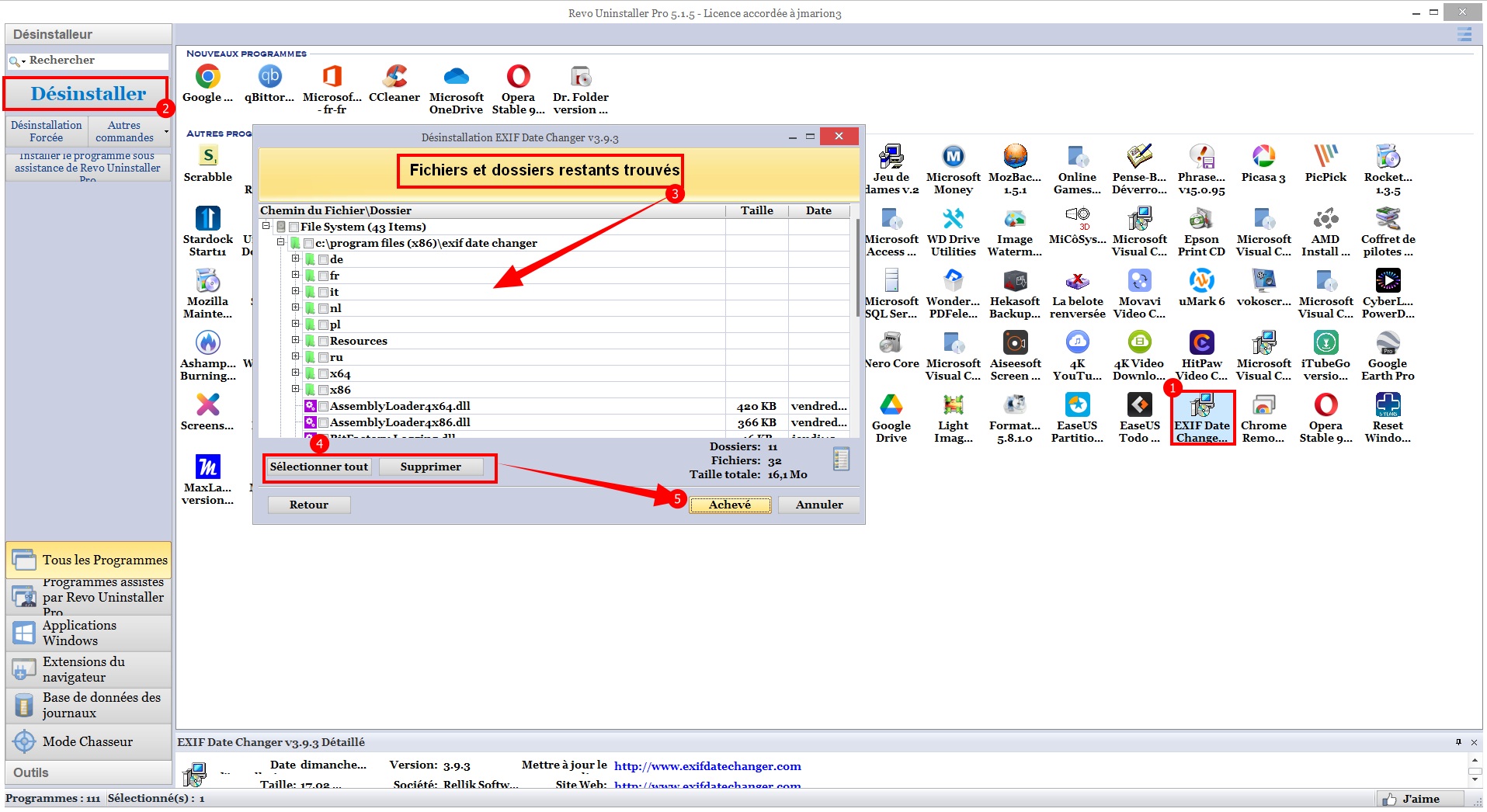
Task: Expand the 'de' folder node
Action: (x=296, y=259)
